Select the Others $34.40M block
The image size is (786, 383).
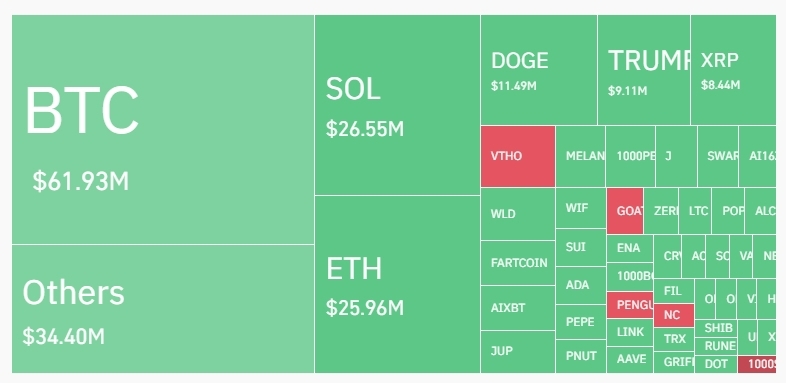(x=163, y=309)
